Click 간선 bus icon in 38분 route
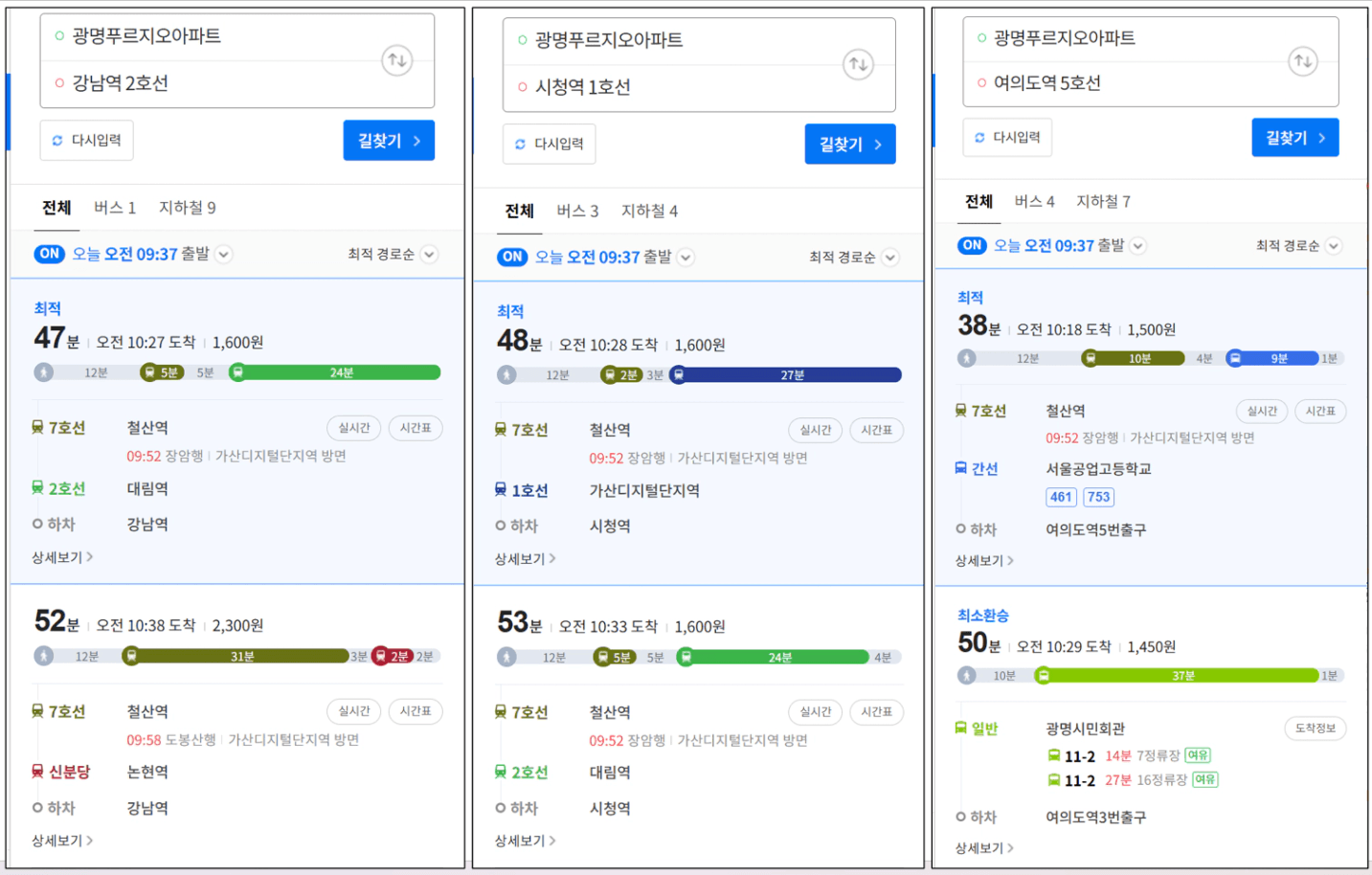 click(960, 468)
